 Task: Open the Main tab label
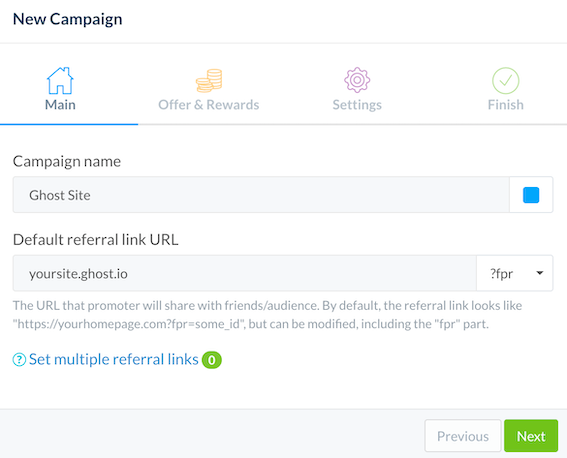tap(60, 105)
